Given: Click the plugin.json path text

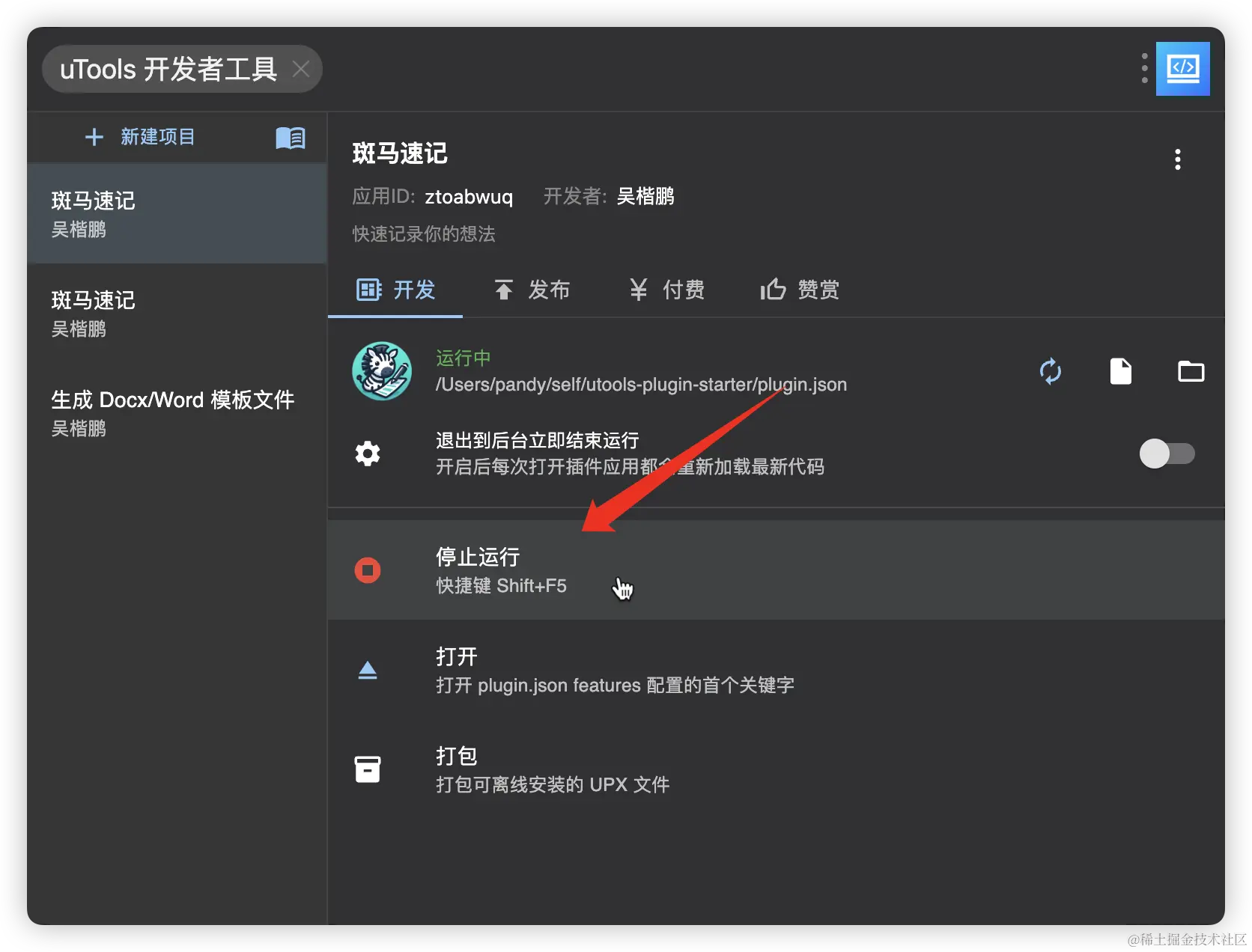Looking at the screenshot, I should pos(642,385).
